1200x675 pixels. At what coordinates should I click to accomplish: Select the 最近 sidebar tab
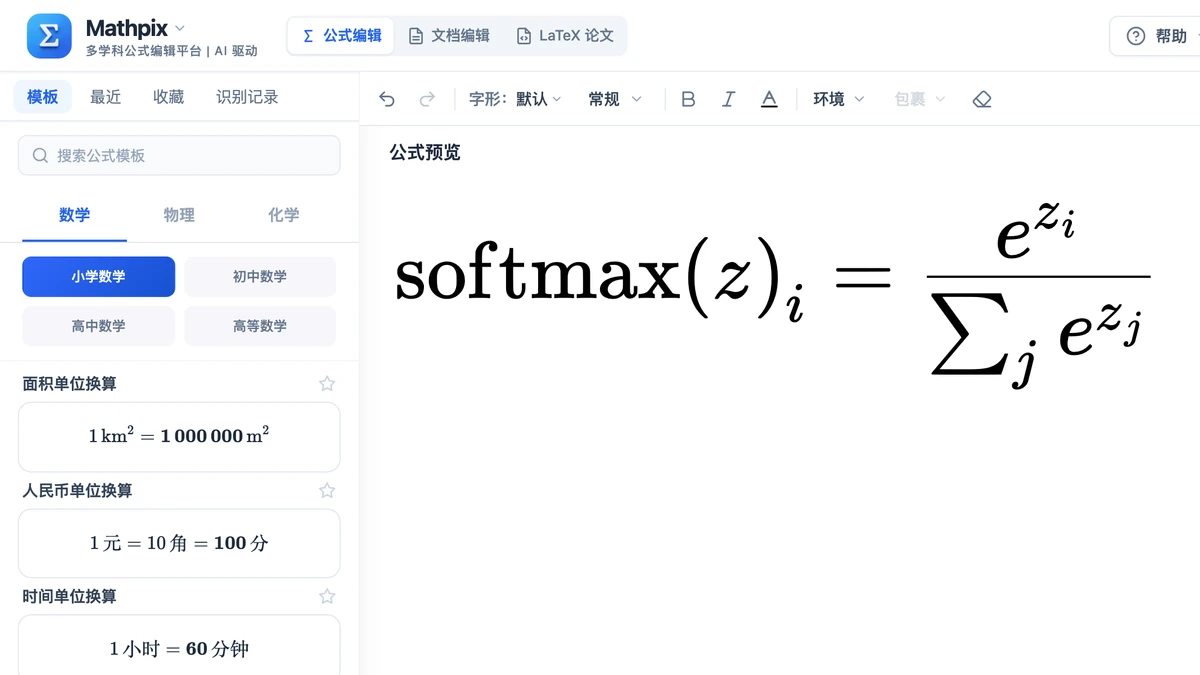pyautogui.click(x=106, y=97)
